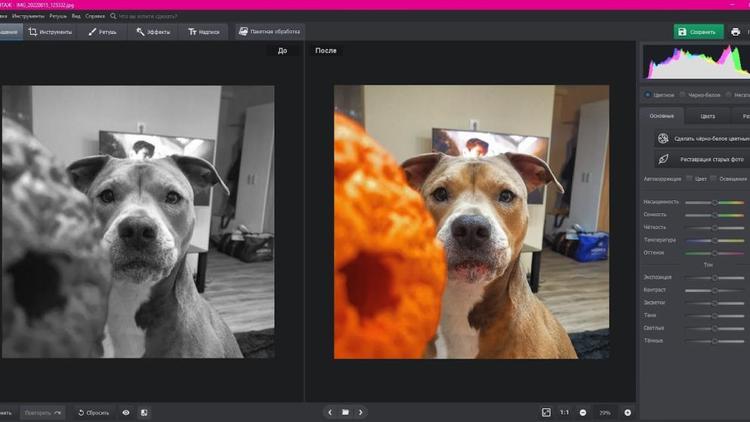
Task: Click the zoom out minus icon
Action: tap(583, 412)
